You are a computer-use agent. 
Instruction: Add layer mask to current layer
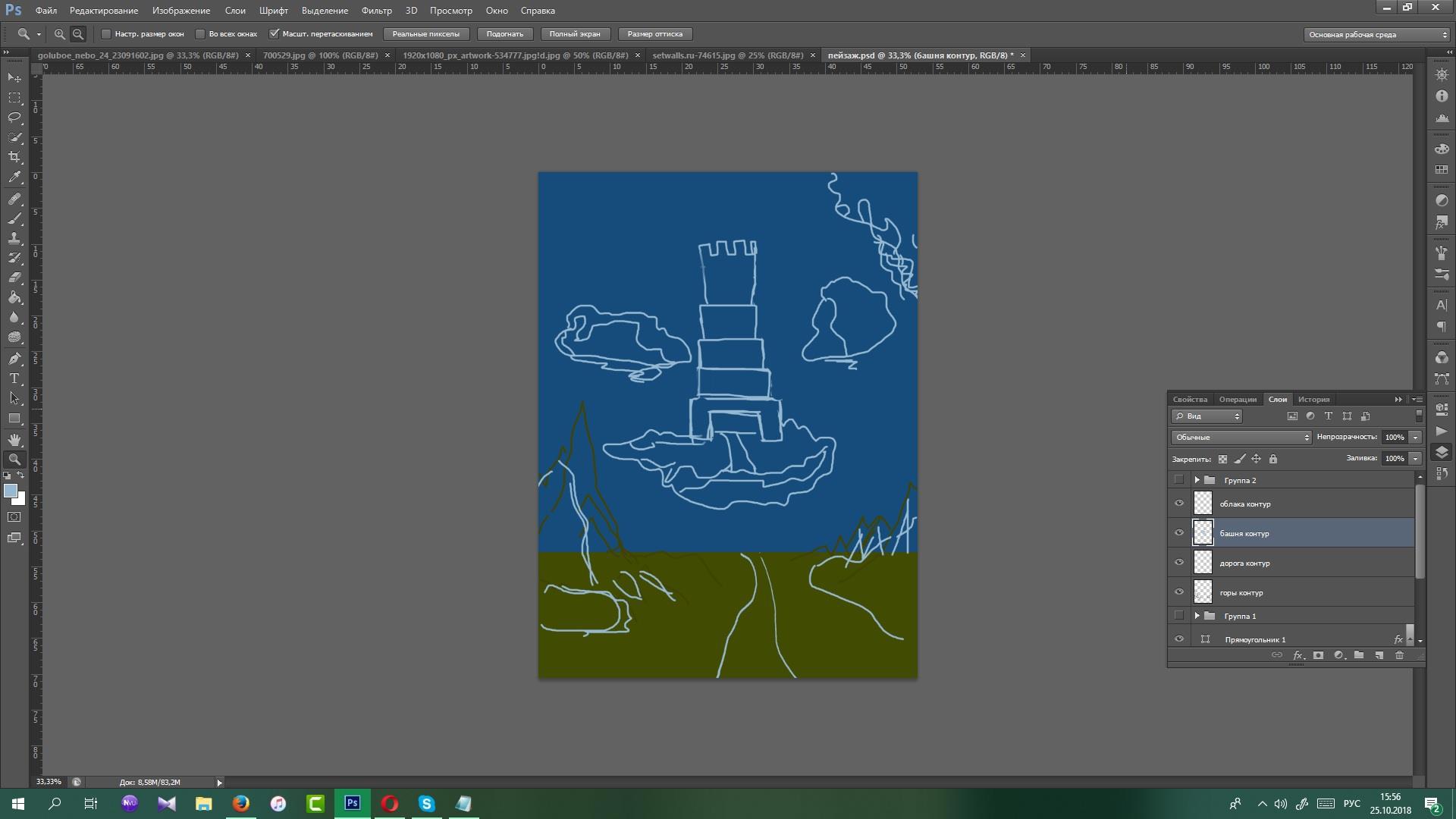(1318, 655)
